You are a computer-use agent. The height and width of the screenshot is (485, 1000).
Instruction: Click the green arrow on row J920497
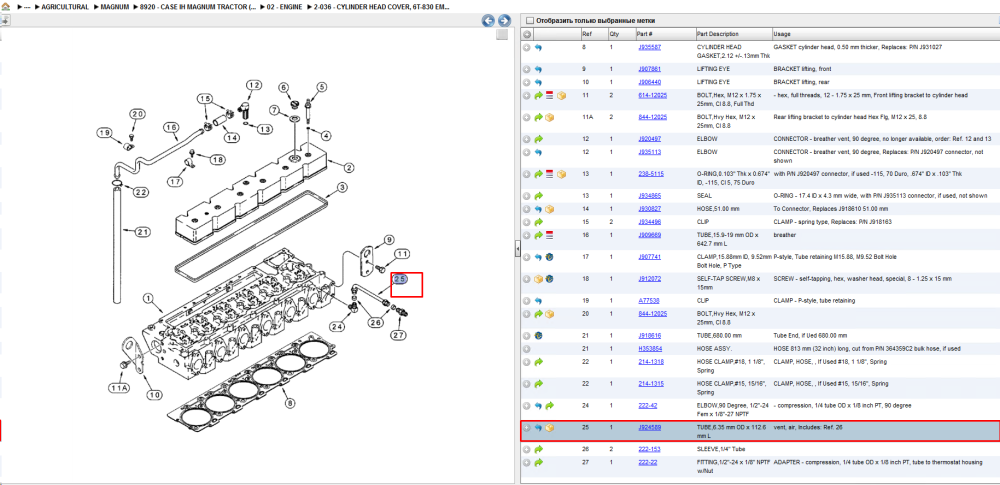pyautogui.click(x=538, y=138)
